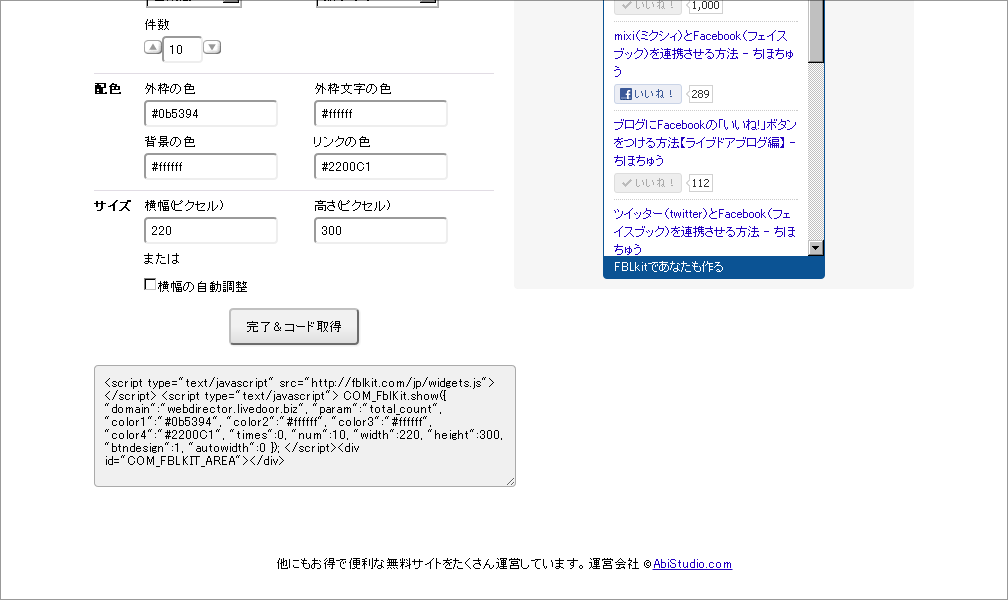This screenshot has height=600, width=1008.
Task: Click the 配色 section heading
Action: pos(107,89)
